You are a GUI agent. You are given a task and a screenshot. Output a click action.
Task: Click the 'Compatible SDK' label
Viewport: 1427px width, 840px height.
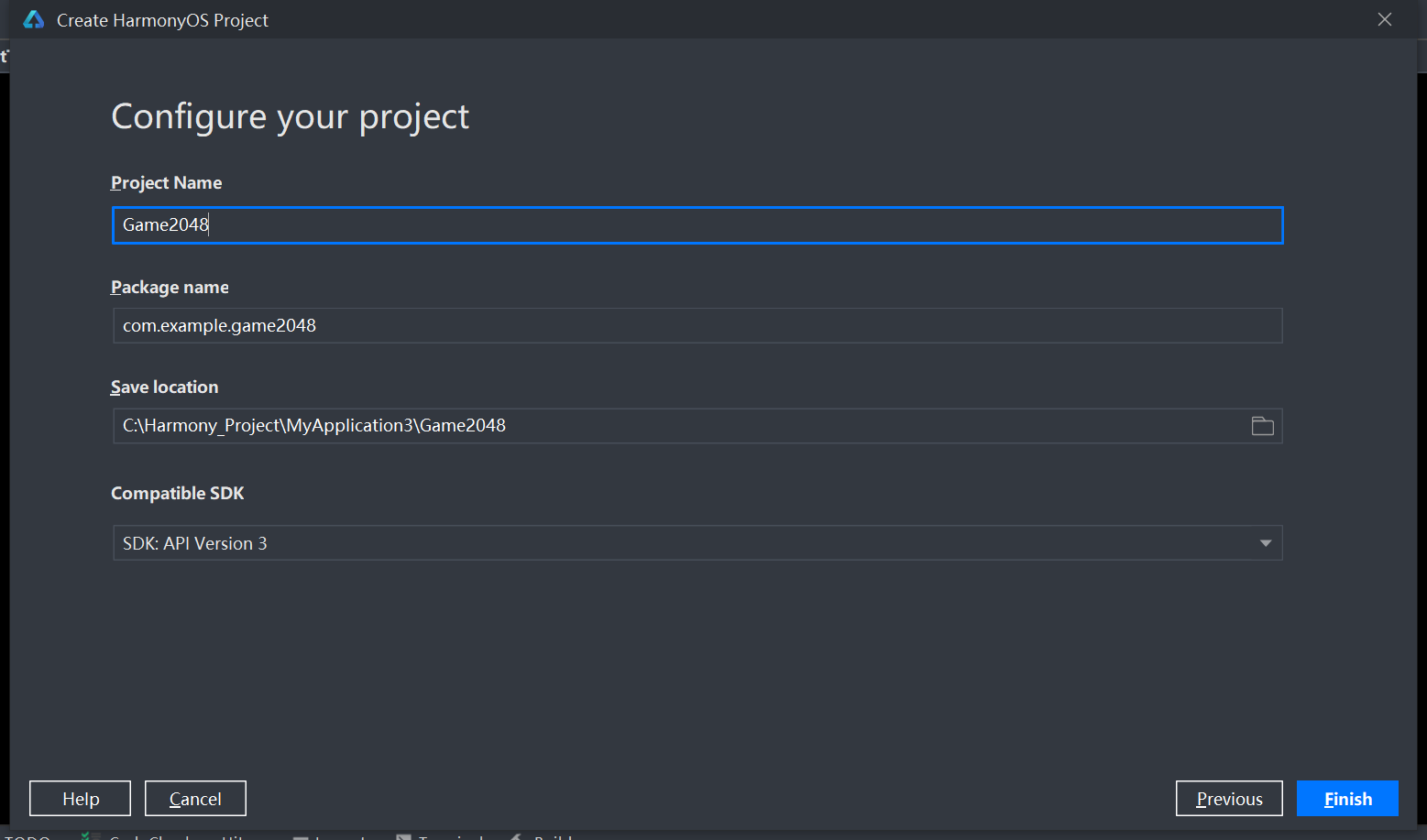178,493
